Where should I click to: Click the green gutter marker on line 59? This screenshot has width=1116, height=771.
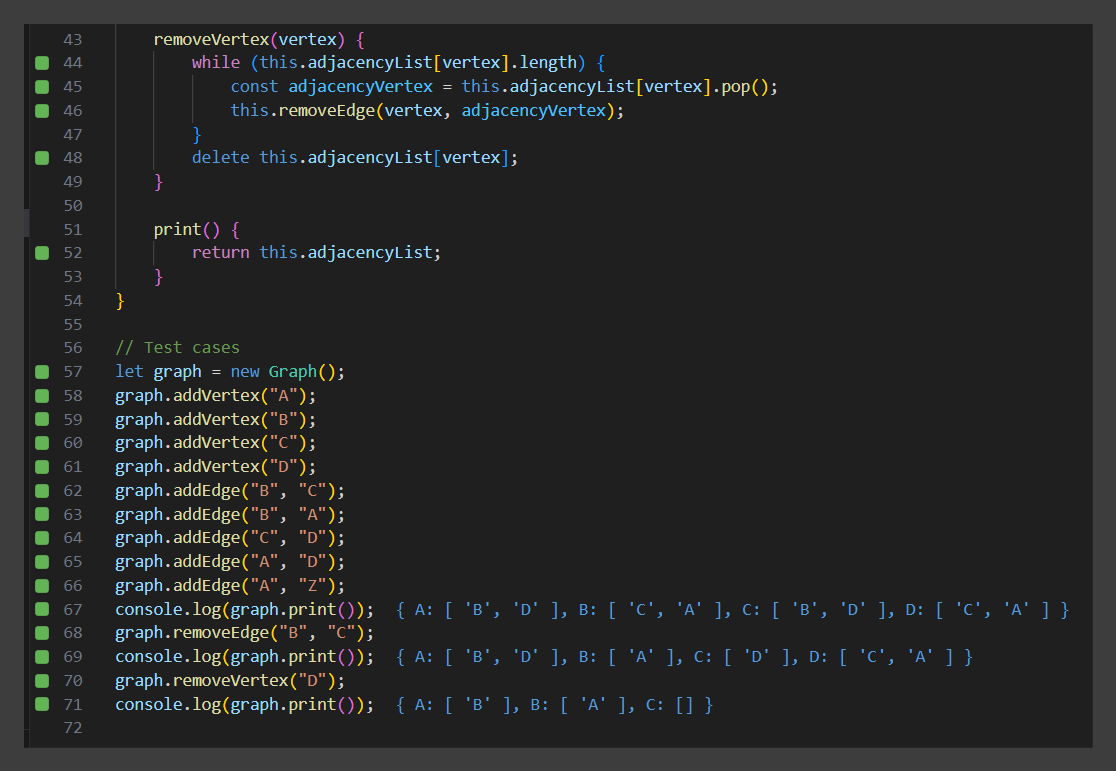42,419
